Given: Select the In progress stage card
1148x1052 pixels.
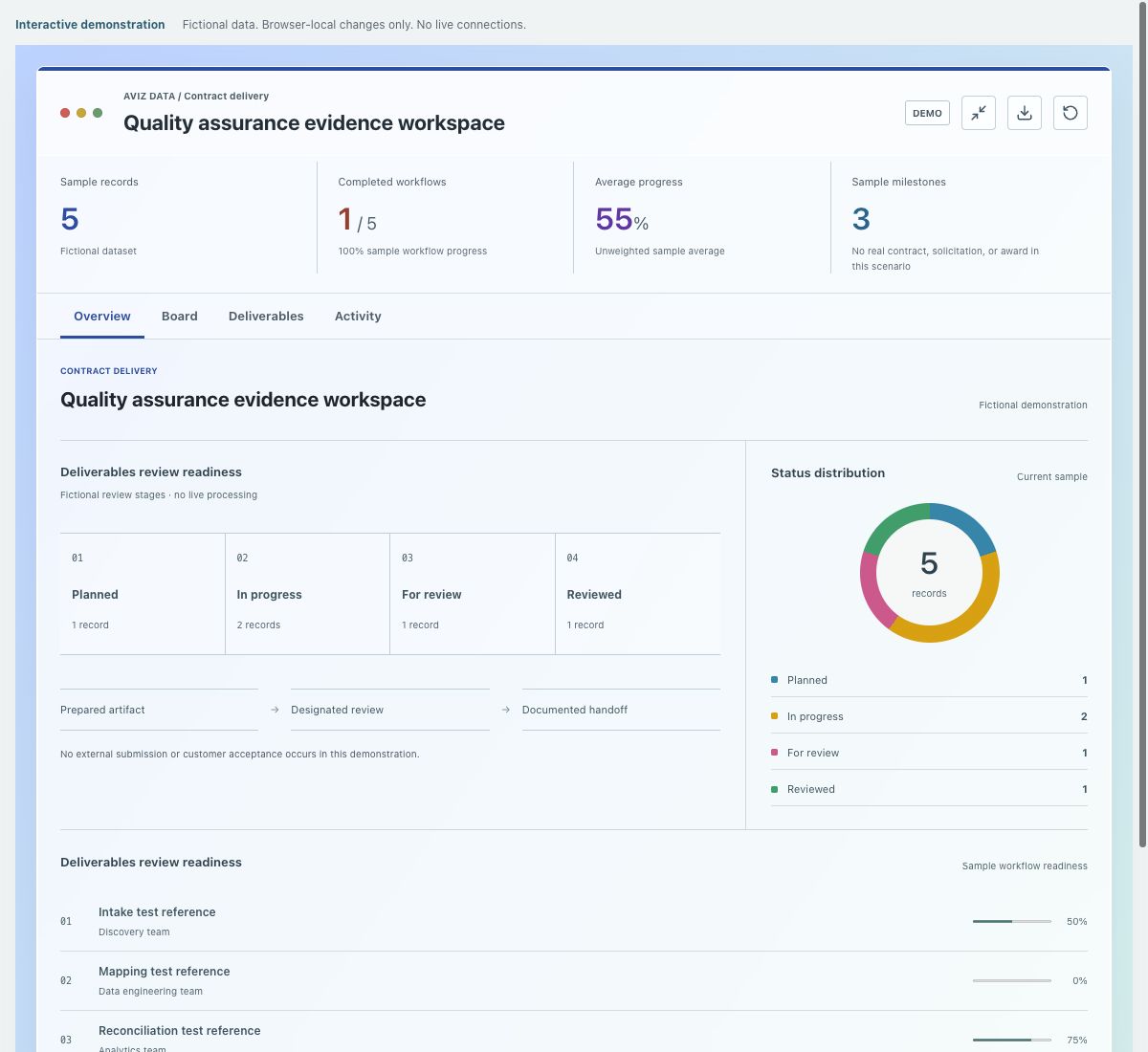Looking at the screenshot, I should pyautogui.click(x=307, y=594).
